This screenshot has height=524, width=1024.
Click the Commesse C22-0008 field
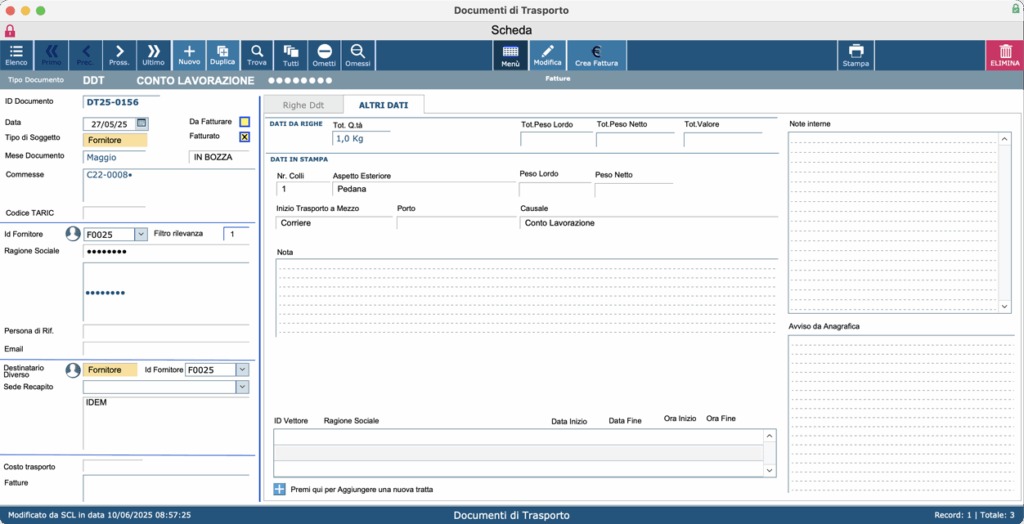point(167,185)
